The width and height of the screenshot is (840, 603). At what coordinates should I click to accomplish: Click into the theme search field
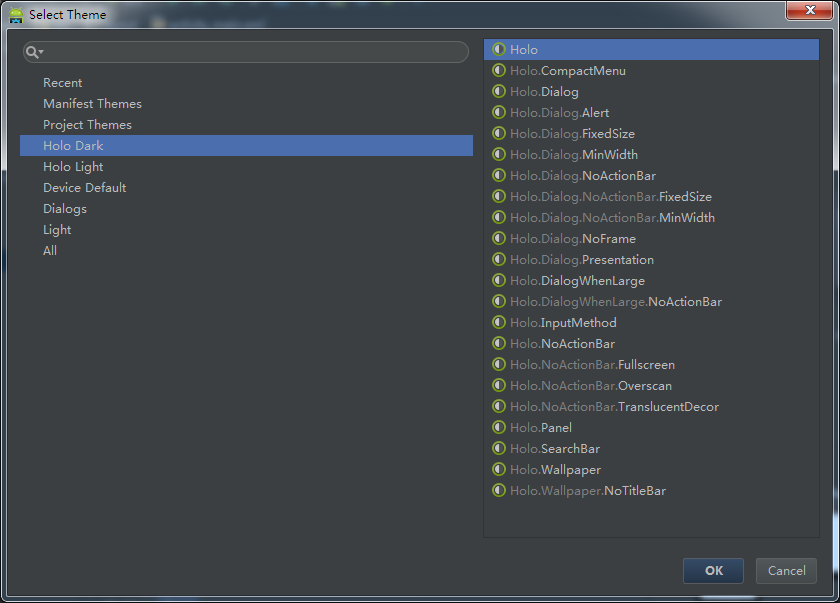tap(254, 52)
